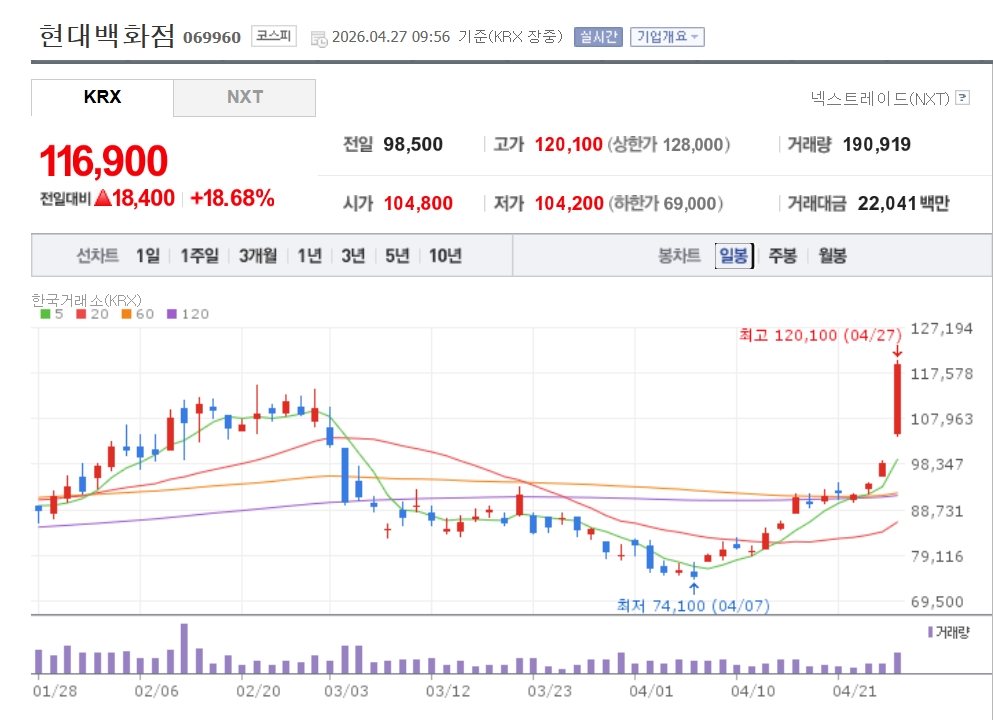Select the KRX tab
The width and height of the screenshot is (993, 720).
coord(102,98)
